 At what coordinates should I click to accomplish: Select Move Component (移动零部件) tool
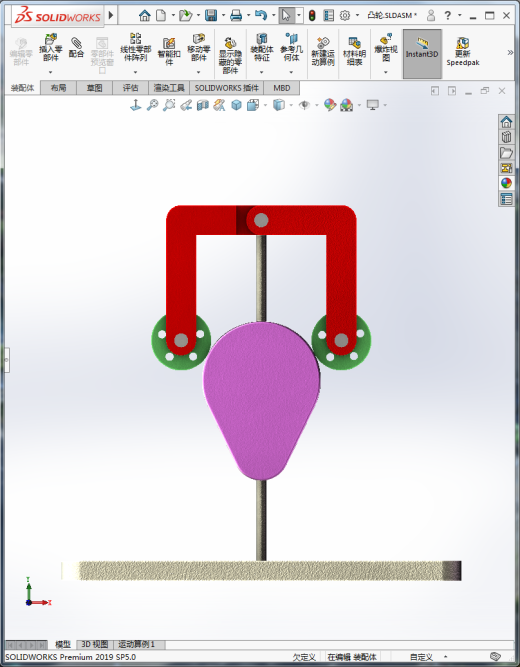(199, 48)
